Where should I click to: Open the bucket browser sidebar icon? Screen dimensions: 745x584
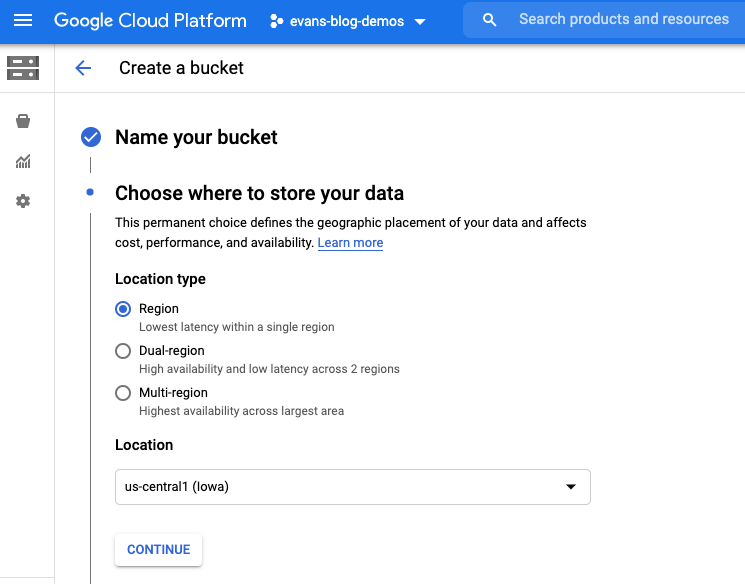point(23,121)
